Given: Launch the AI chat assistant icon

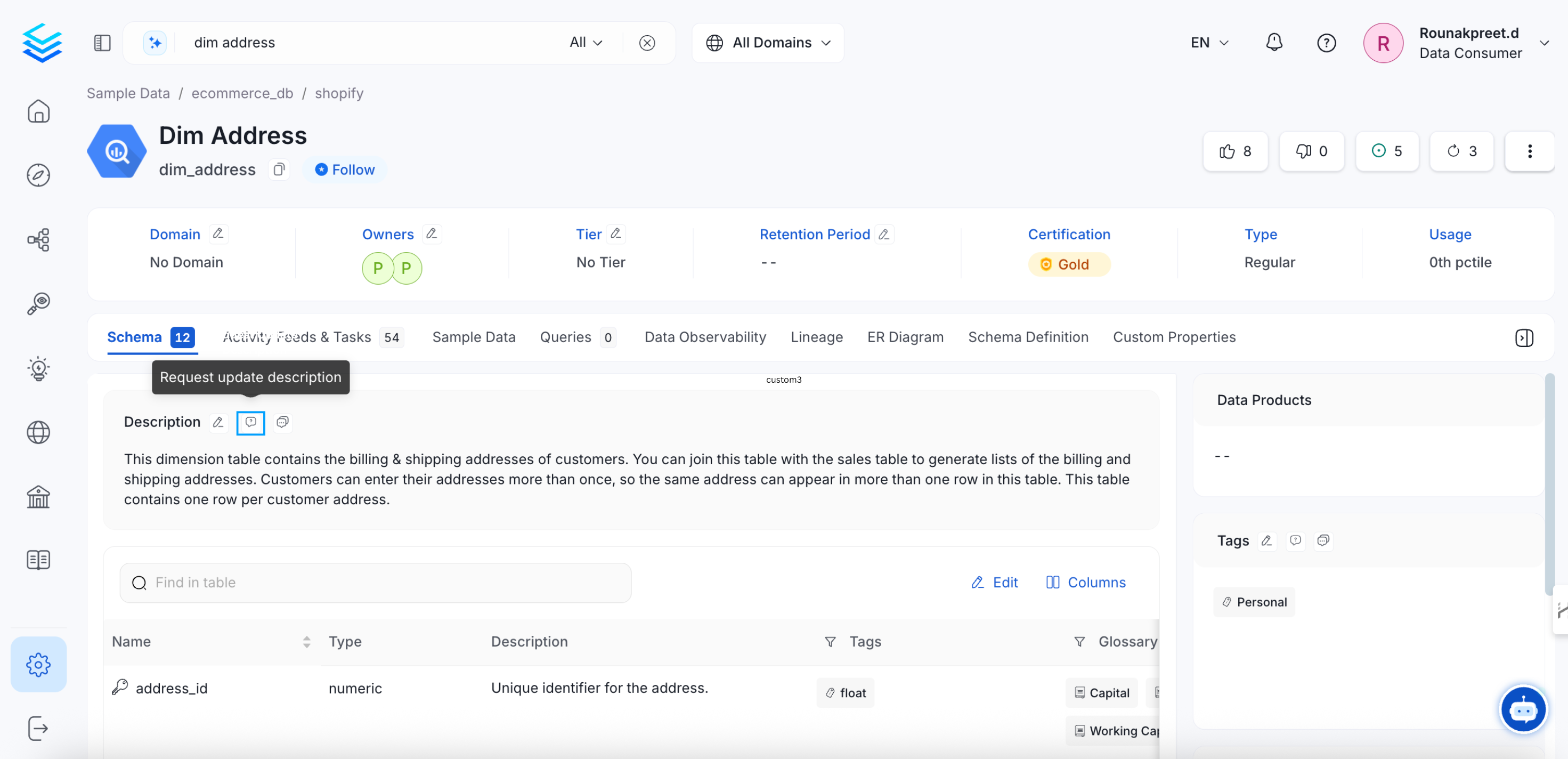Looking at the screenshot, I should tap(1524, 708).
